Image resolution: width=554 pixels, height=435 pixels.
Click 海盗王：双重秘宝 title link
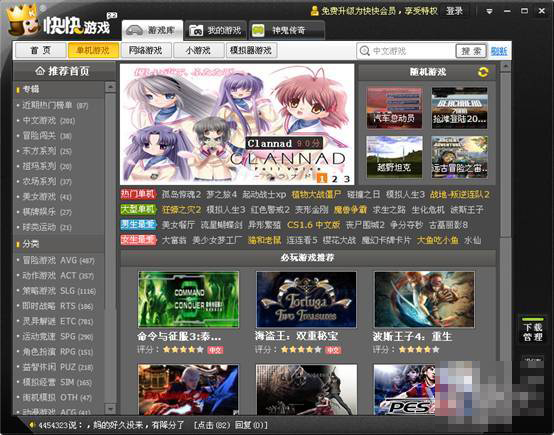[296, 336]
